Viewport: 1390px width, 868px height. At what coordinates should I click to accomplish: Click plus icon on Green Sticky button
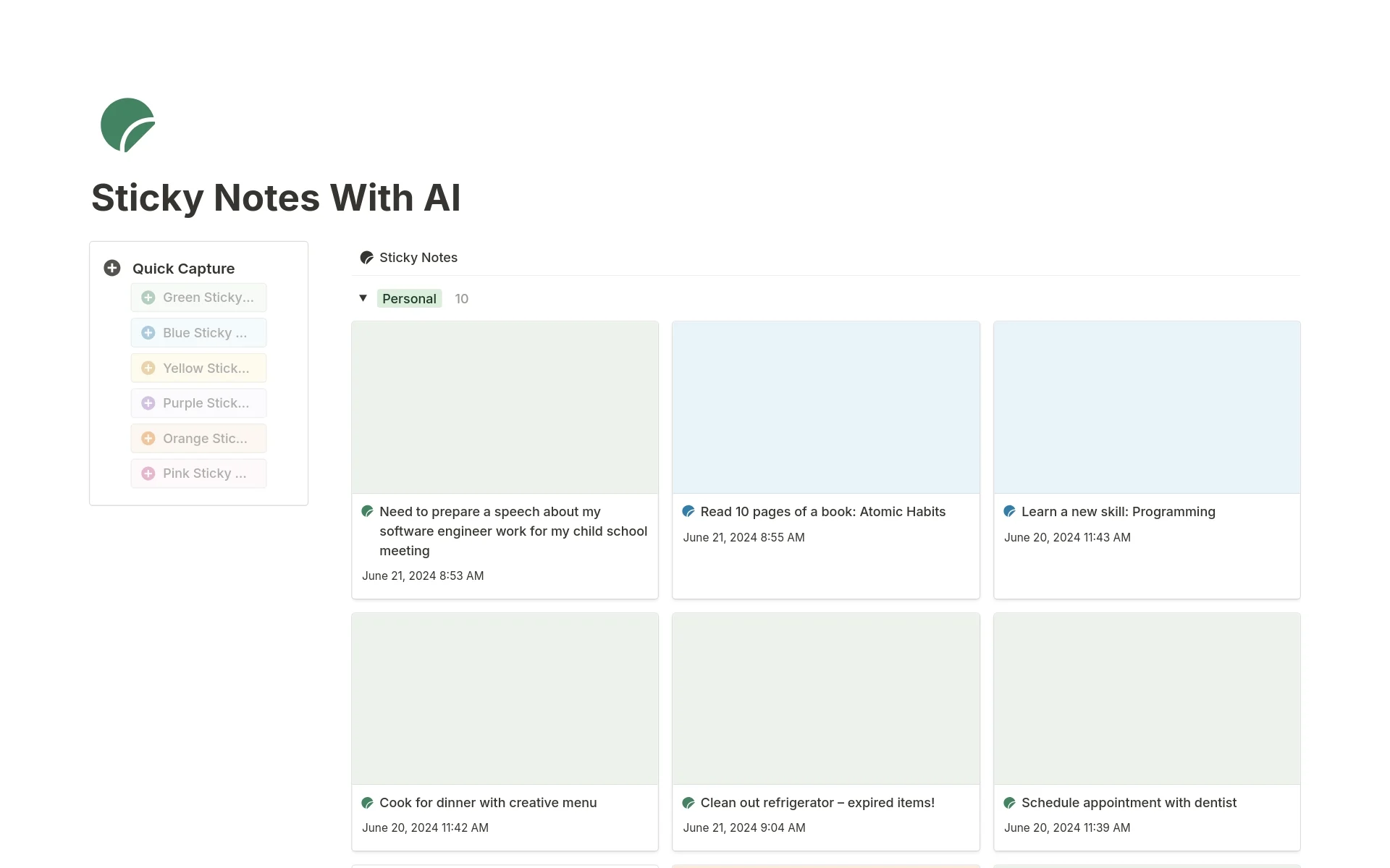[x=148, y=298]
